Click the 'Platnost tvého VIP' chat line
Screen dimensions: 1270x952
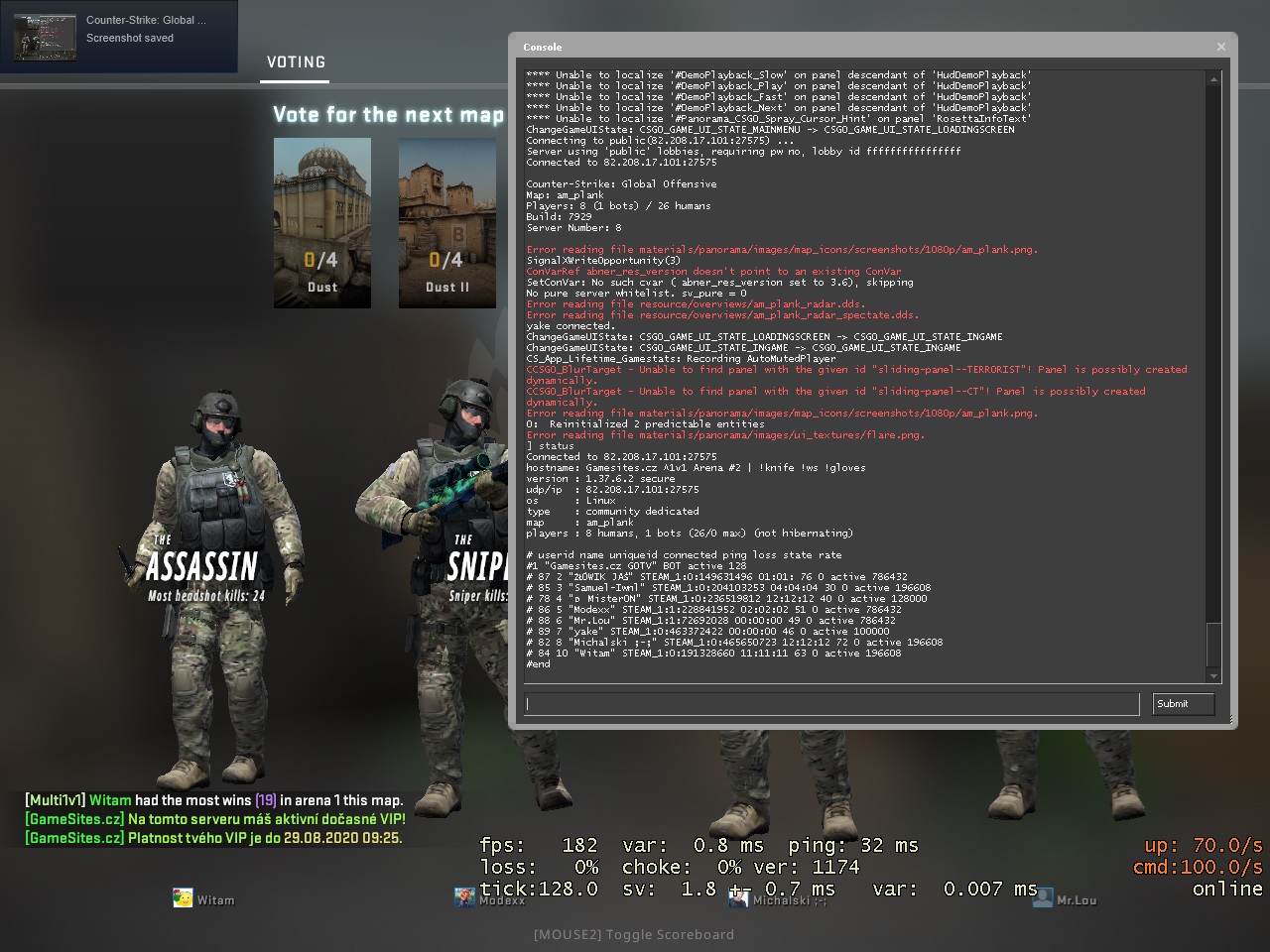pos(213,838)
